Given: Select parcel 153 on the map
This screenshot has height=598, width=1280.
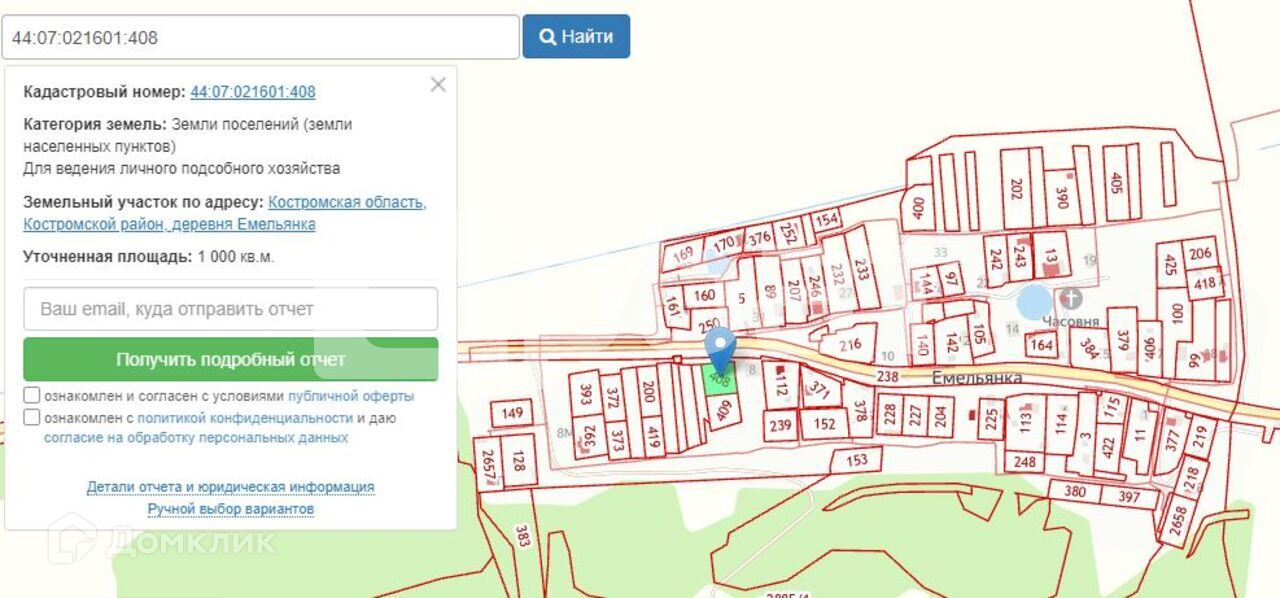Looking at the screenshot, I should click(x=857, y=460).
